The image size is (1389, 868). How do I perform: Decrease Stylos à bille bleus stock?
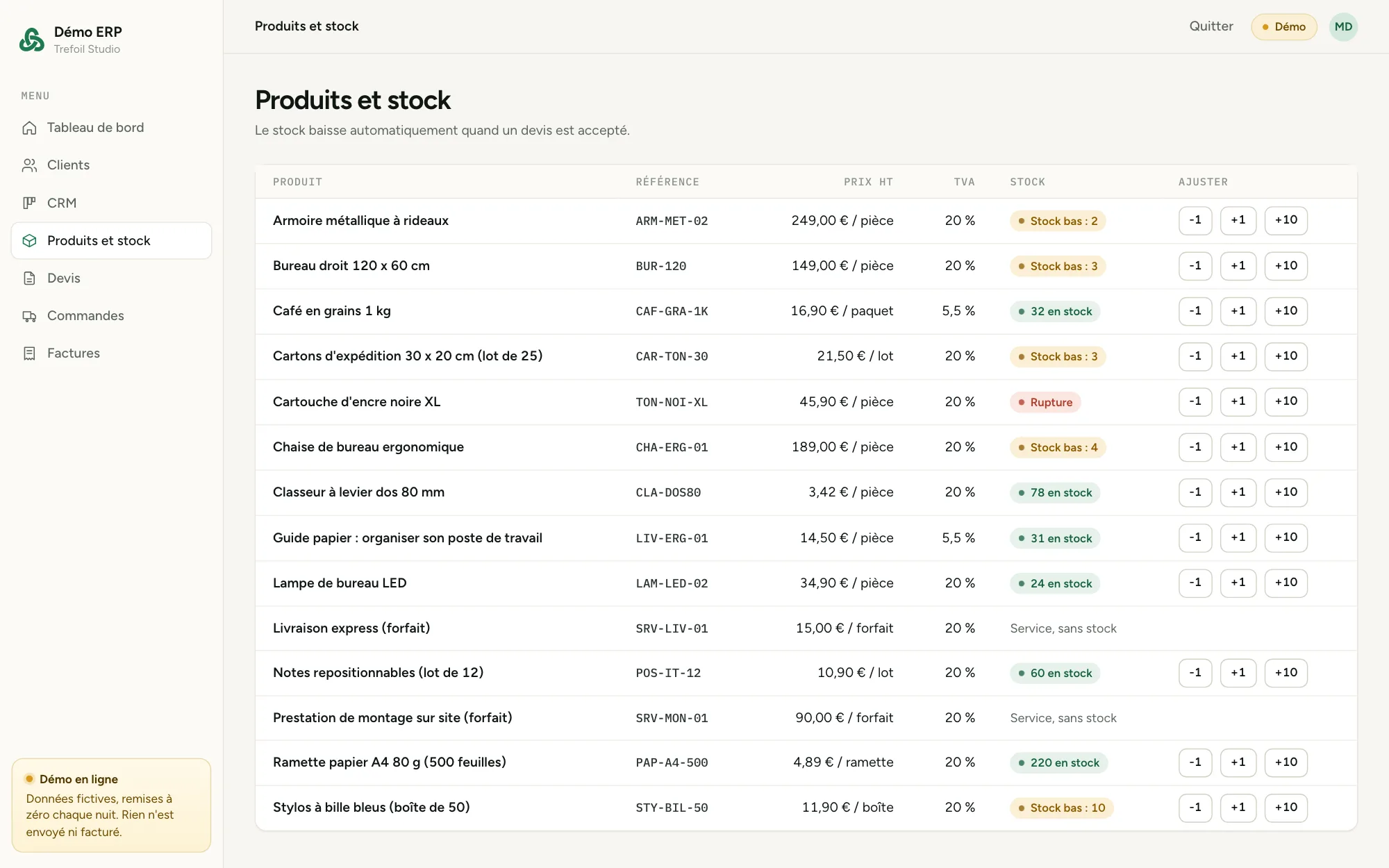point(1195,808)
